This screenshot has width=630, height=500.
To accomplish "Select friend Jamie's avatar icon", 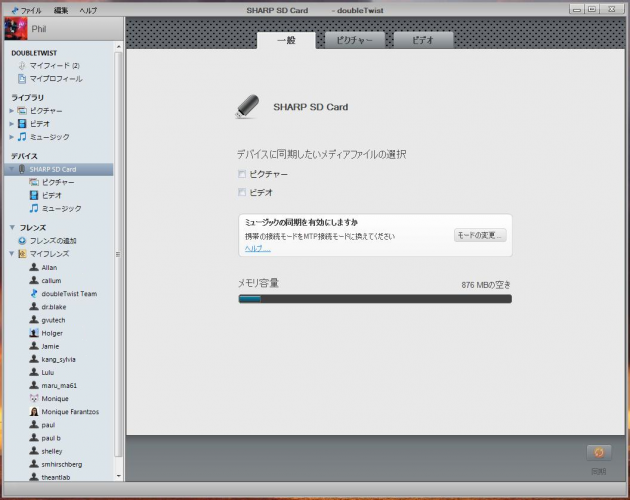I will tap(34, 346).
